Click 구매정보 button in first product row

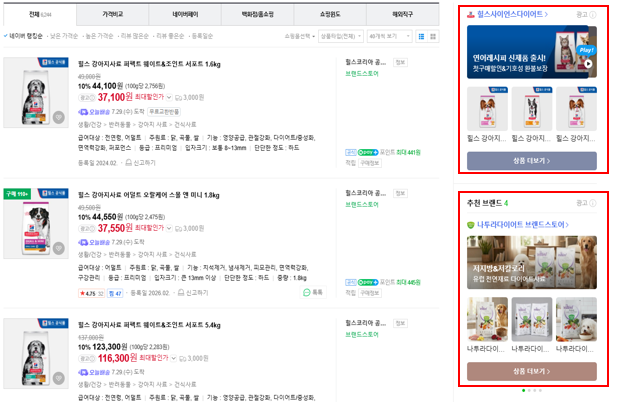click(x=370, y=163)
